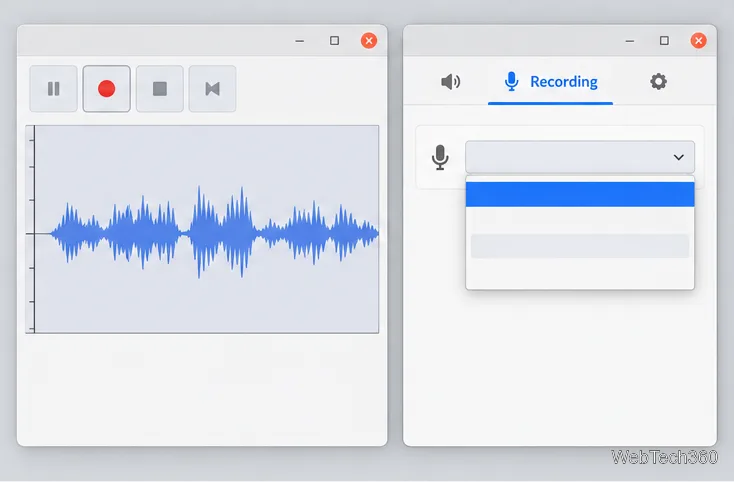This screenshot has width=734, height=482.
Task: Close the Recording settings window
Action: point(698,41)
